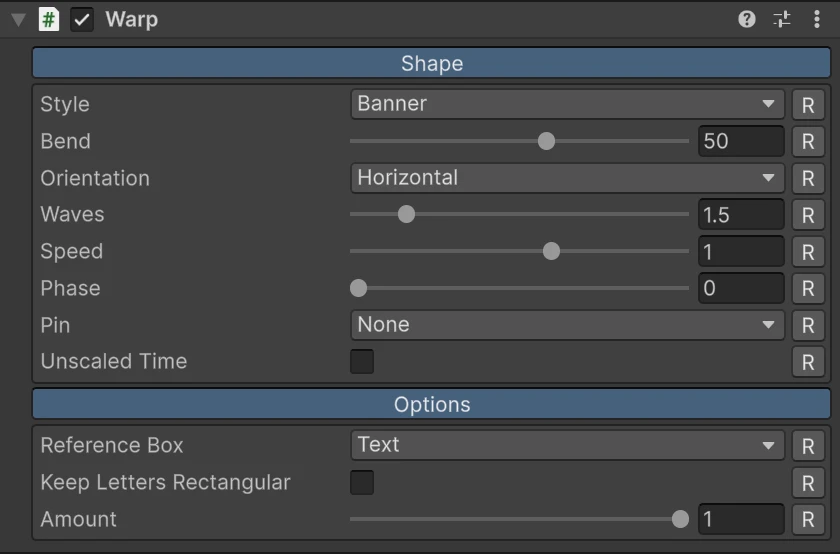Image resolution: width=840 pixels, height=554 pixels.
Task: Click the Waves value field showing 1.5
Action: 741,214
